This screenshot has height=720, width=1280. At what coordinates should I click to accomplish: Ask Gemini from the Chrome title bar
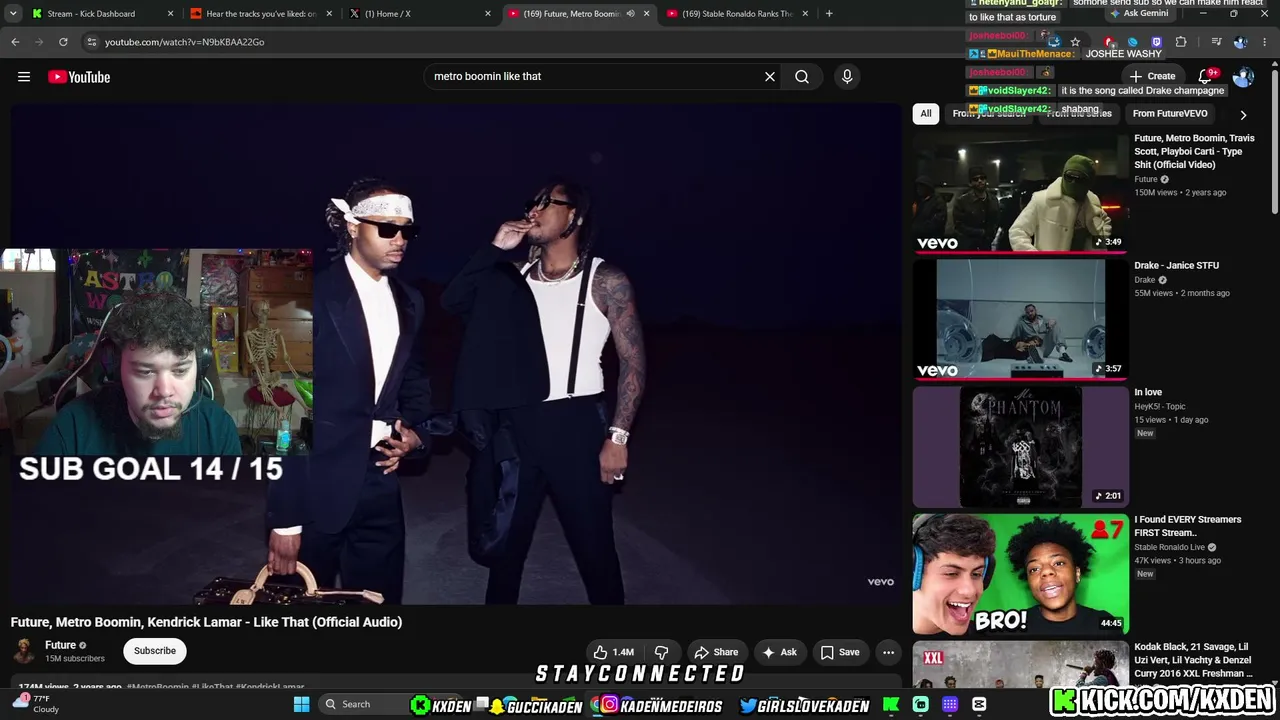[1138, 14]
